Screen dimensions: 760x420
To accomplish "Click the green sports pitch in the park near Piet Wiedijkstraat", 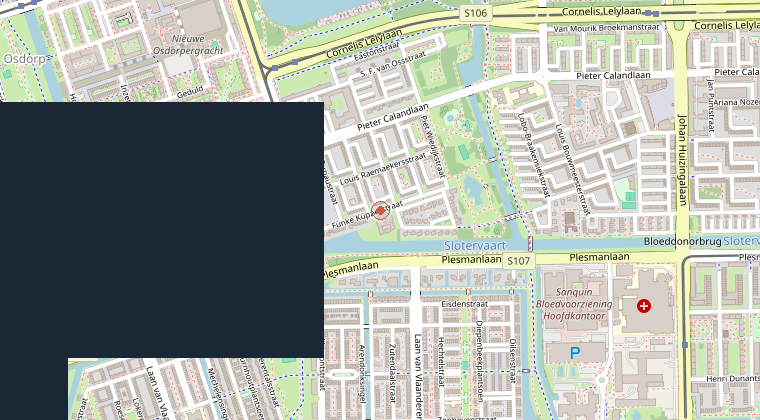I will [464, 152].
